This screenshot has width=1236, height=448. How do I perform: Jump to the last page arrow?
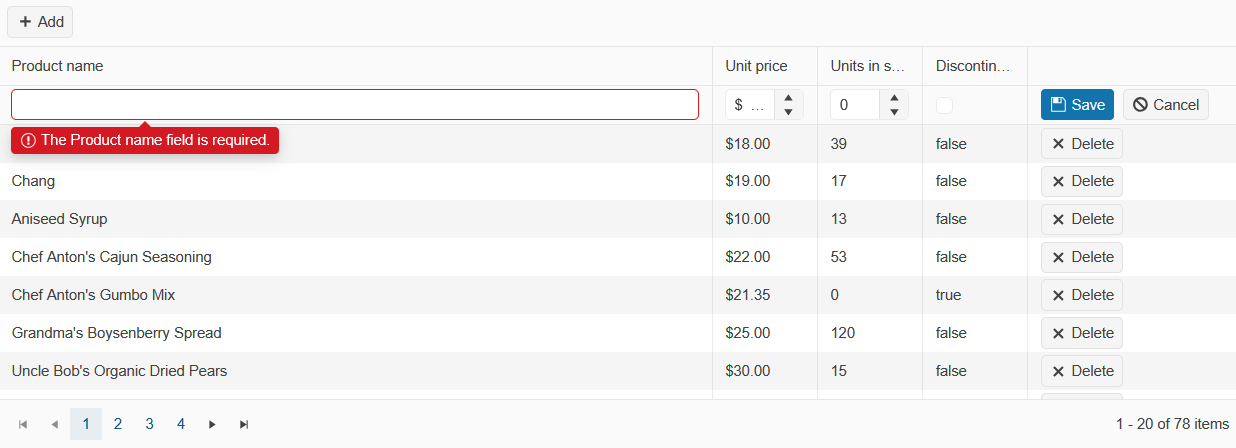click(x=244, y=424)
